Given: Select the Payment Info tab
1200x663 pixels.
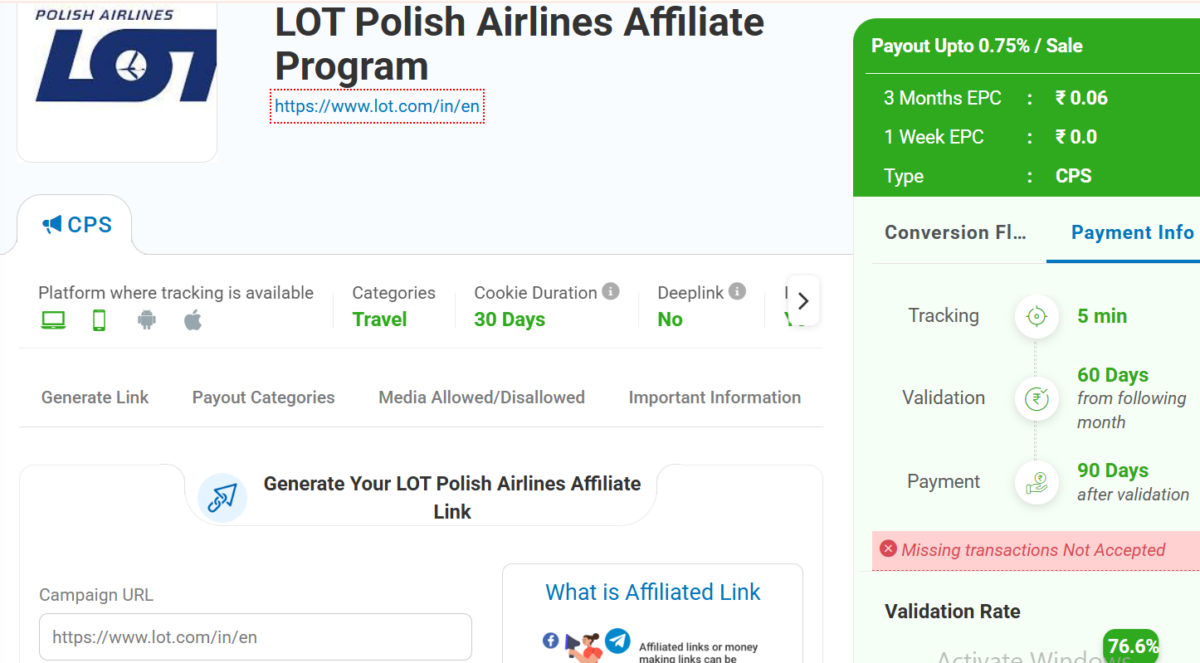Looking at the screenshot, I should click(x=1132, y=232).
